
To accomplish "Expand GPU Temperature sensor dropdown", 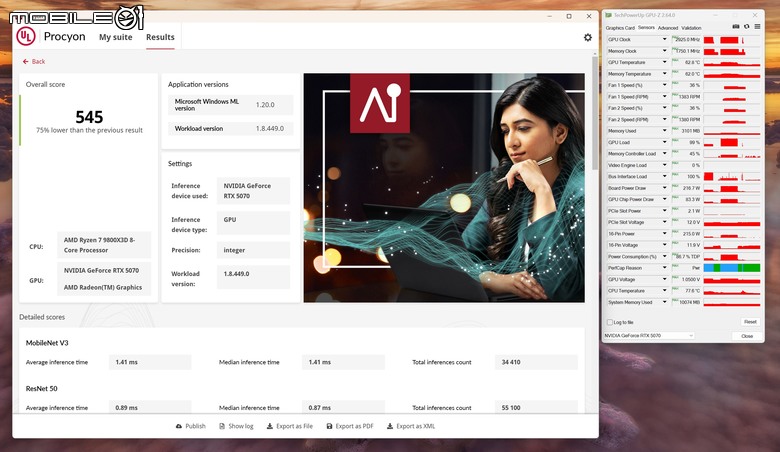I will point(664,62).
